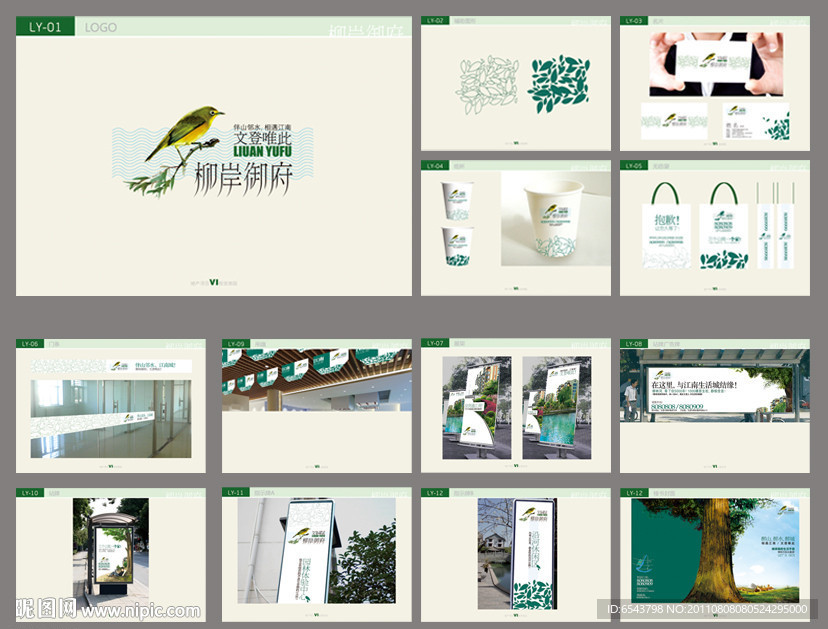Click the 文登唯此 slogan text
Screen dimensions: 828x629
pyautogui.click(x=262, y=138)
